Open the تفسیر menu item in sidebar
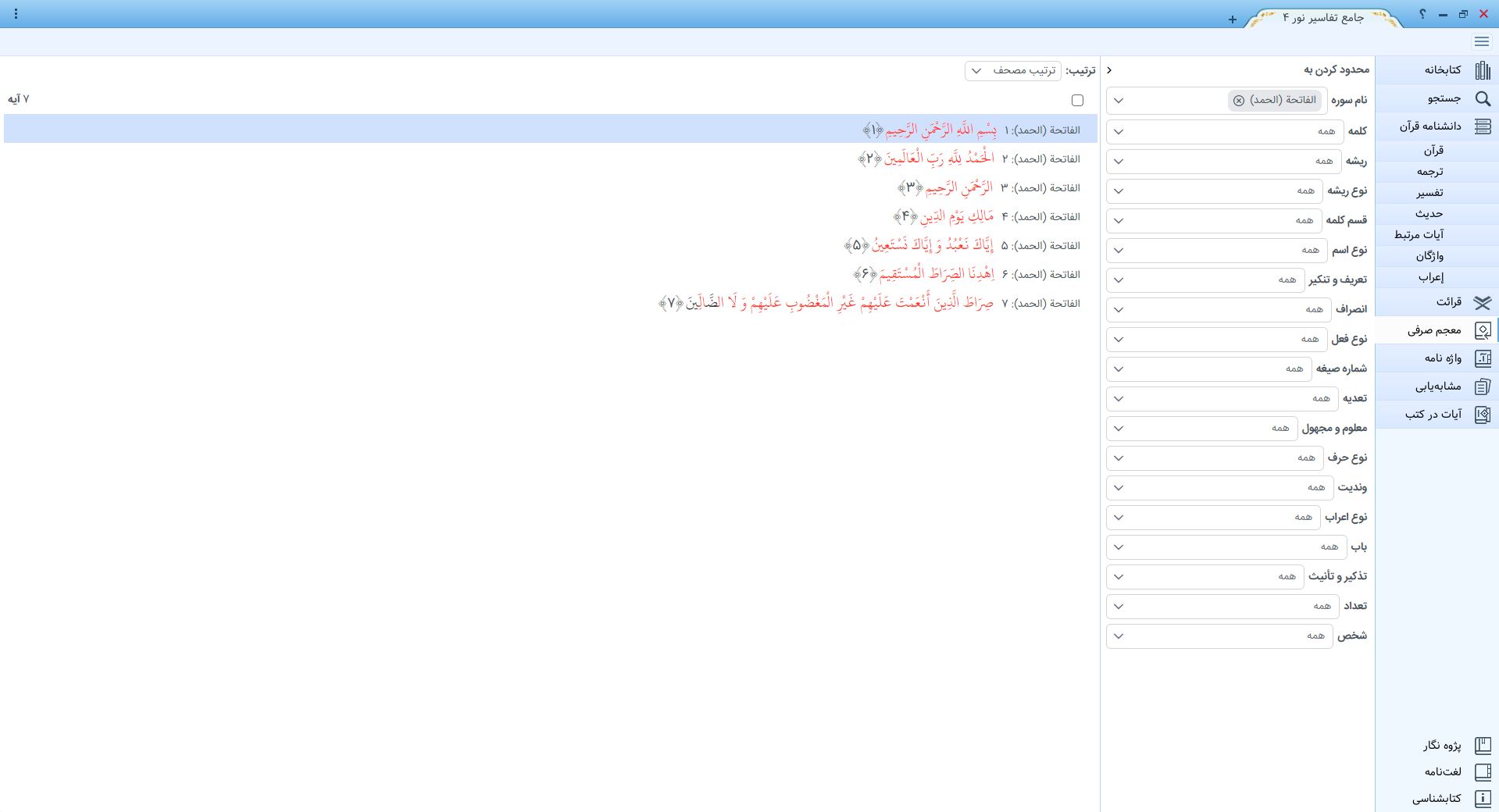The width and height of the screenshot is (1499, 812). (1429, 193)
